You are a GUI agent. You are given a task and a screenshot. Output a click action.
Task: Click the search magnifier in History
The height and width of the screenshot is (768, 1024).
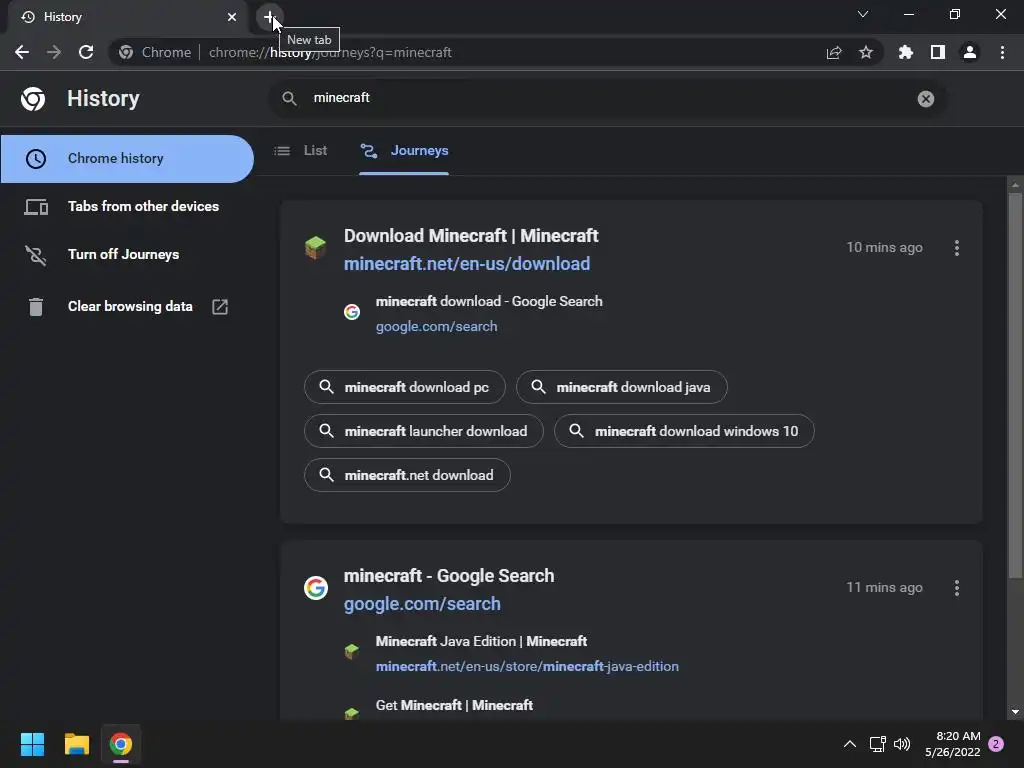click(289, 99)
